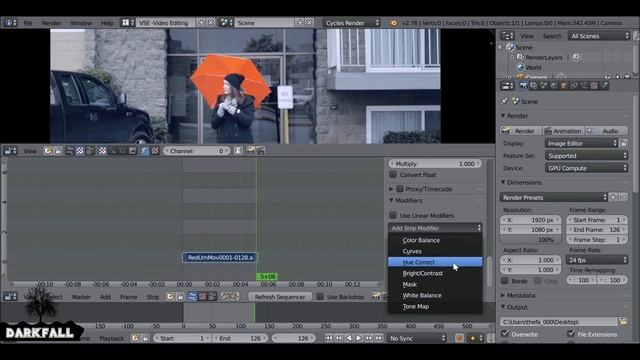
Task: Open the Feature Set Supported dropdown
Action: pyautogui.click(x=586, y=156)
